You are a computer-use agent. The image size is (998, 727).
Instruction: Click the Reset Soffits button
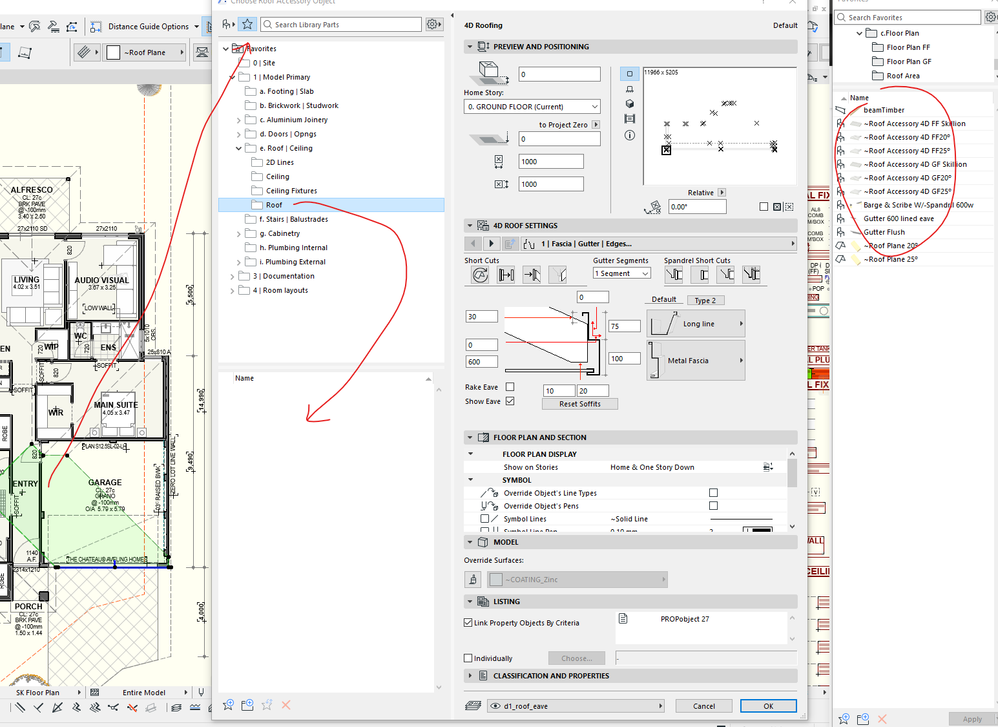coord(579,404)
